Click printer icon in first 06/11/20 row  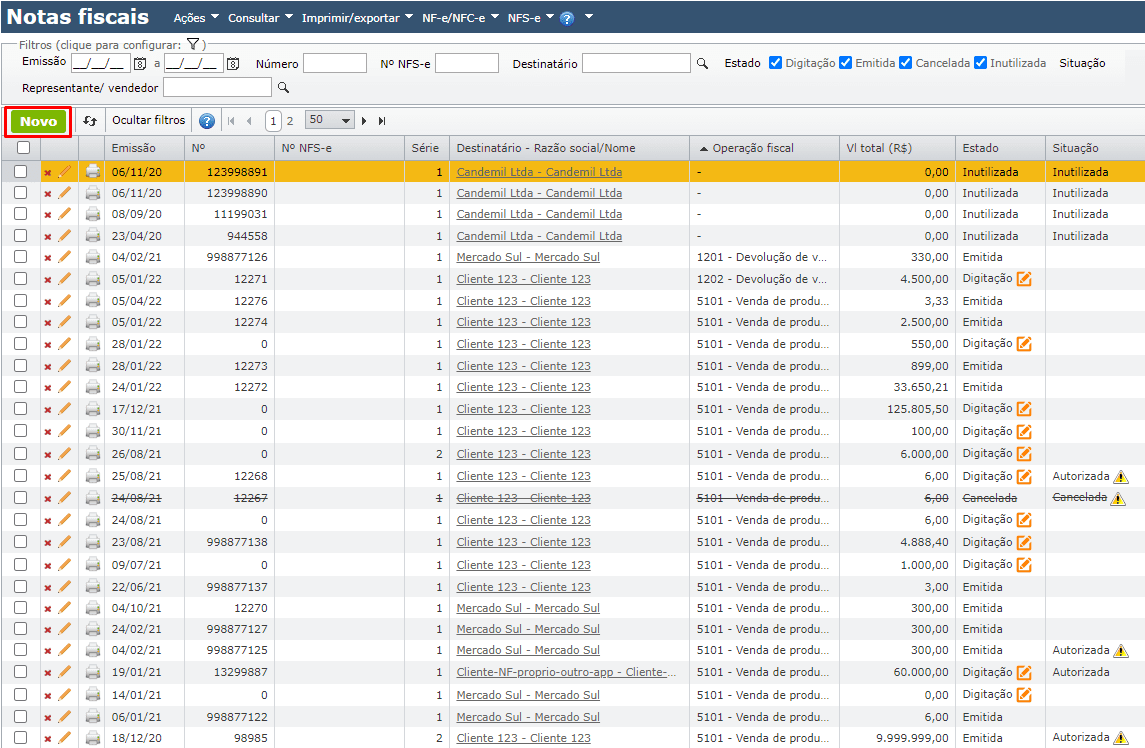coord(92,172)
